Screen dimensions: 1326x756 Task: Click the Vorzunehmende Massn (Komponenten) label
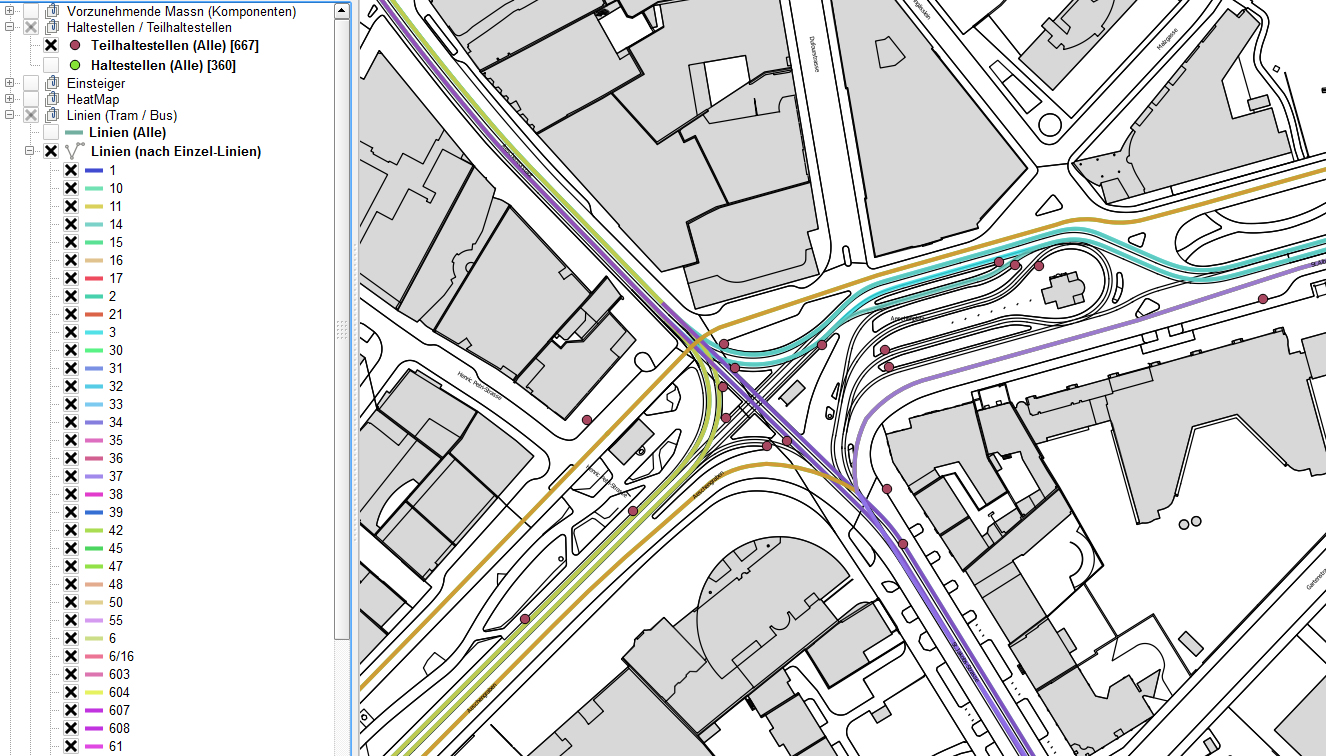pyautogui.click(x=181, y=11)
